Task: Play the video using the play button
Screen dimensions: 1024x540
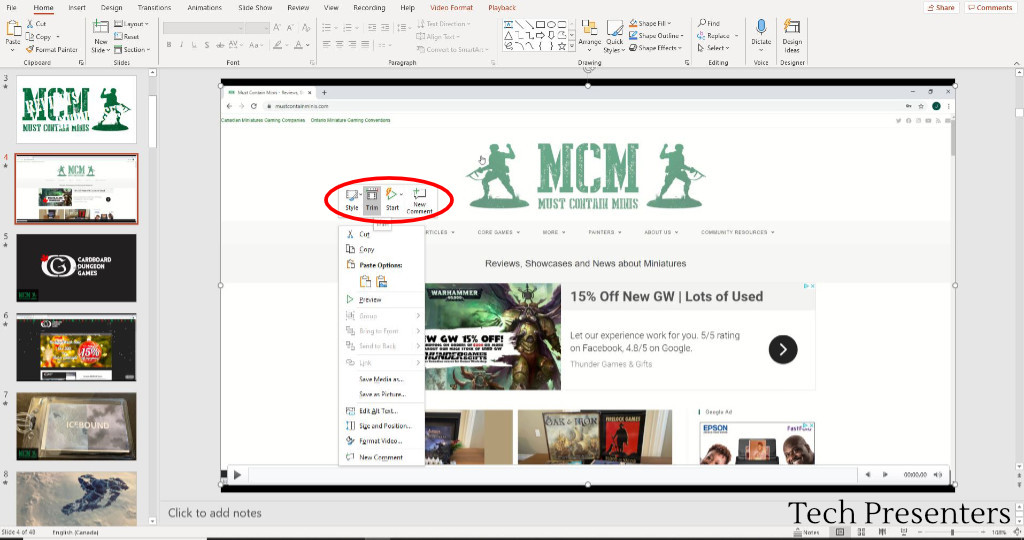Action: pyautogui.click(x=237, y=475)
